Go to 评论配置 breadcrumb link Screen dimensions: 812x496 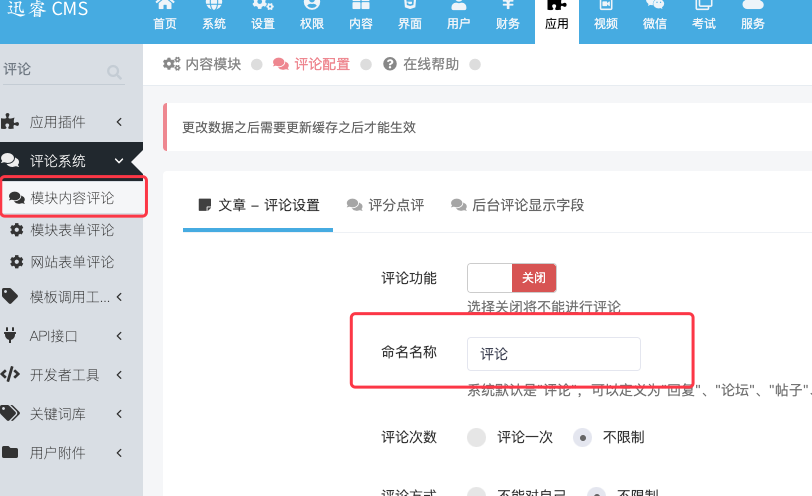point(322,64)
